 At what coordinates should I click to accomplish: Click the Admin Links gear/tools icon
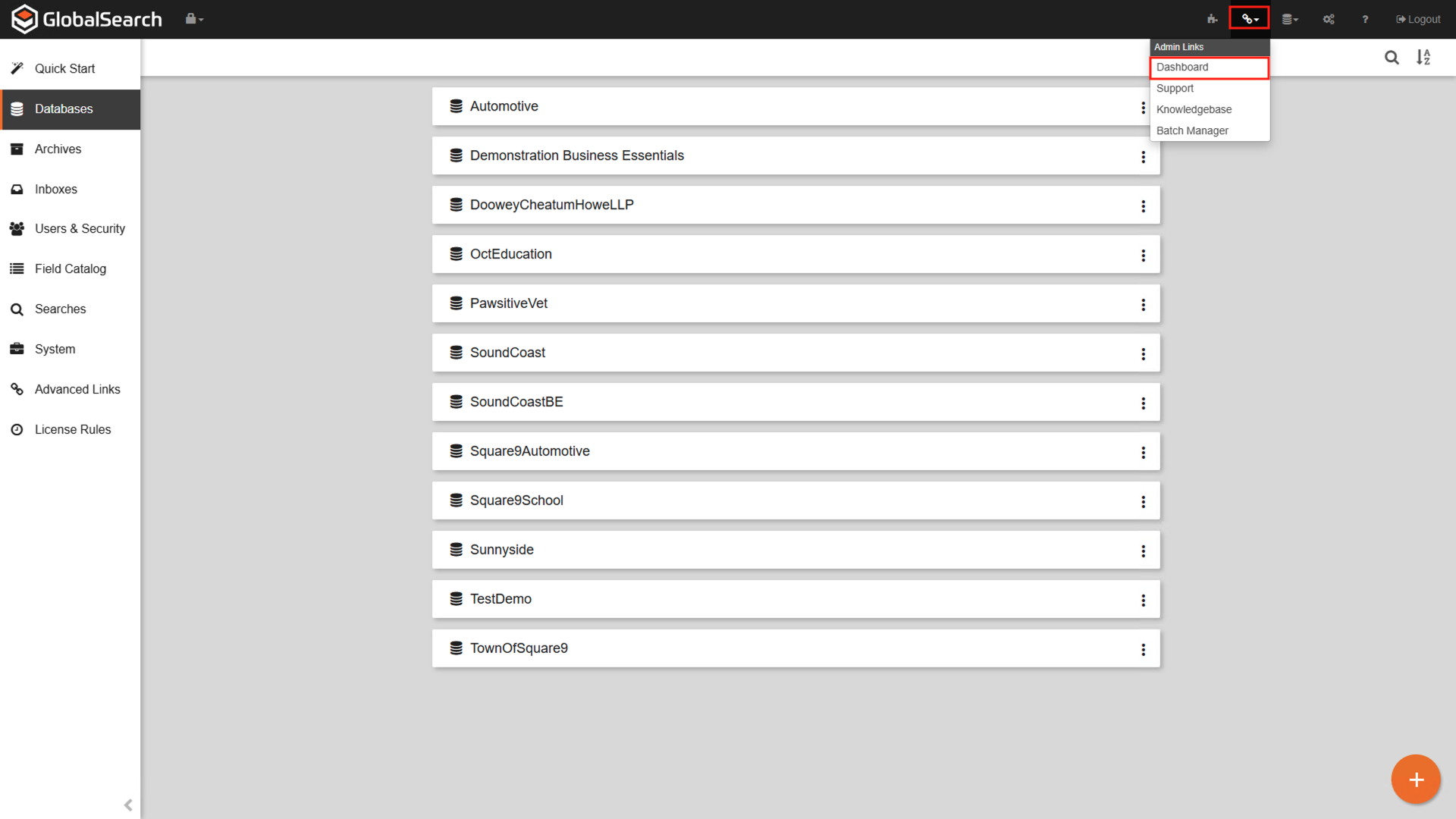[1249, 18]
